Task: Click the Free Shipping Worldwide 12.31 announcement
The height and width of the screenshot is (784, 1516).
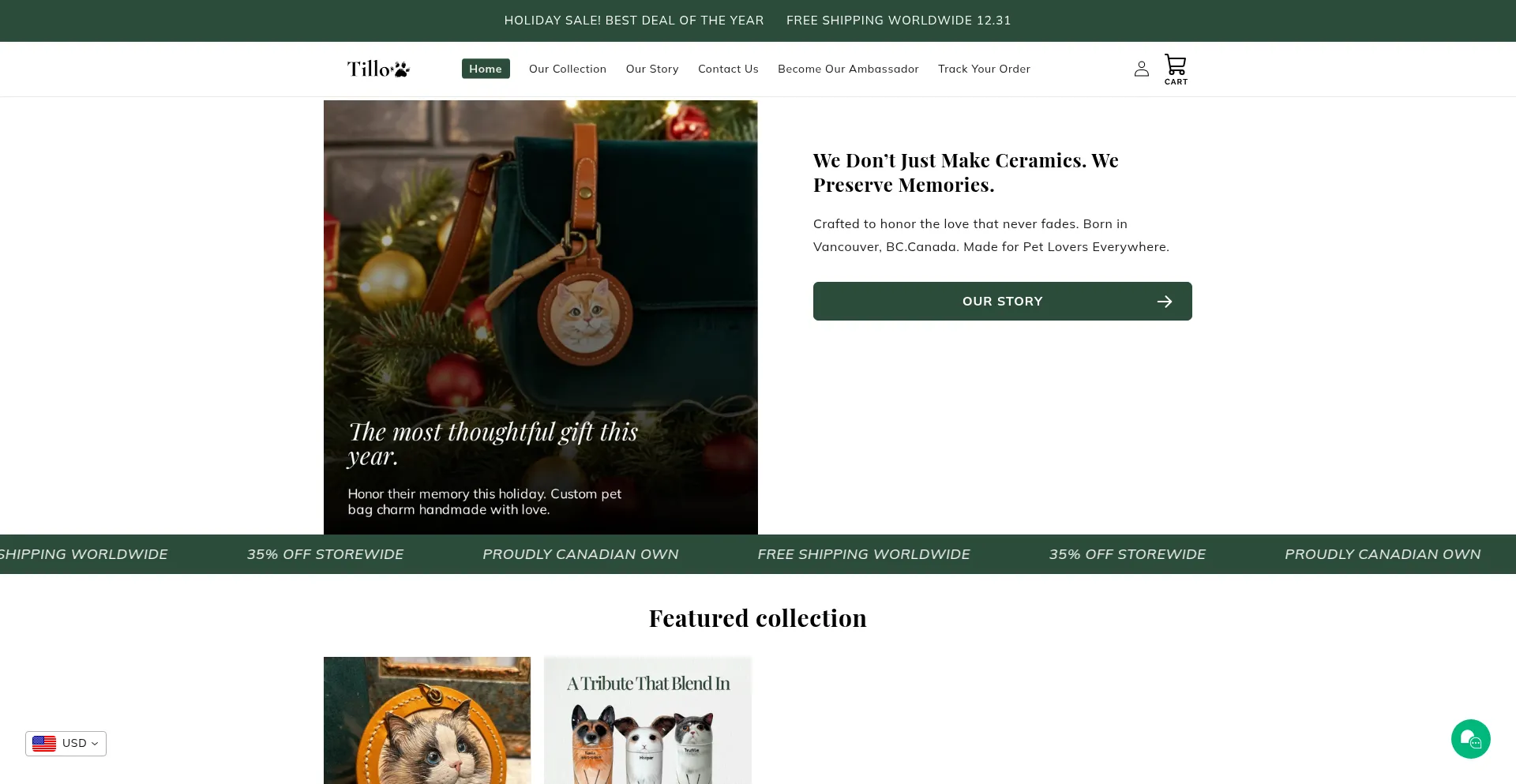Action: (899, 21)
